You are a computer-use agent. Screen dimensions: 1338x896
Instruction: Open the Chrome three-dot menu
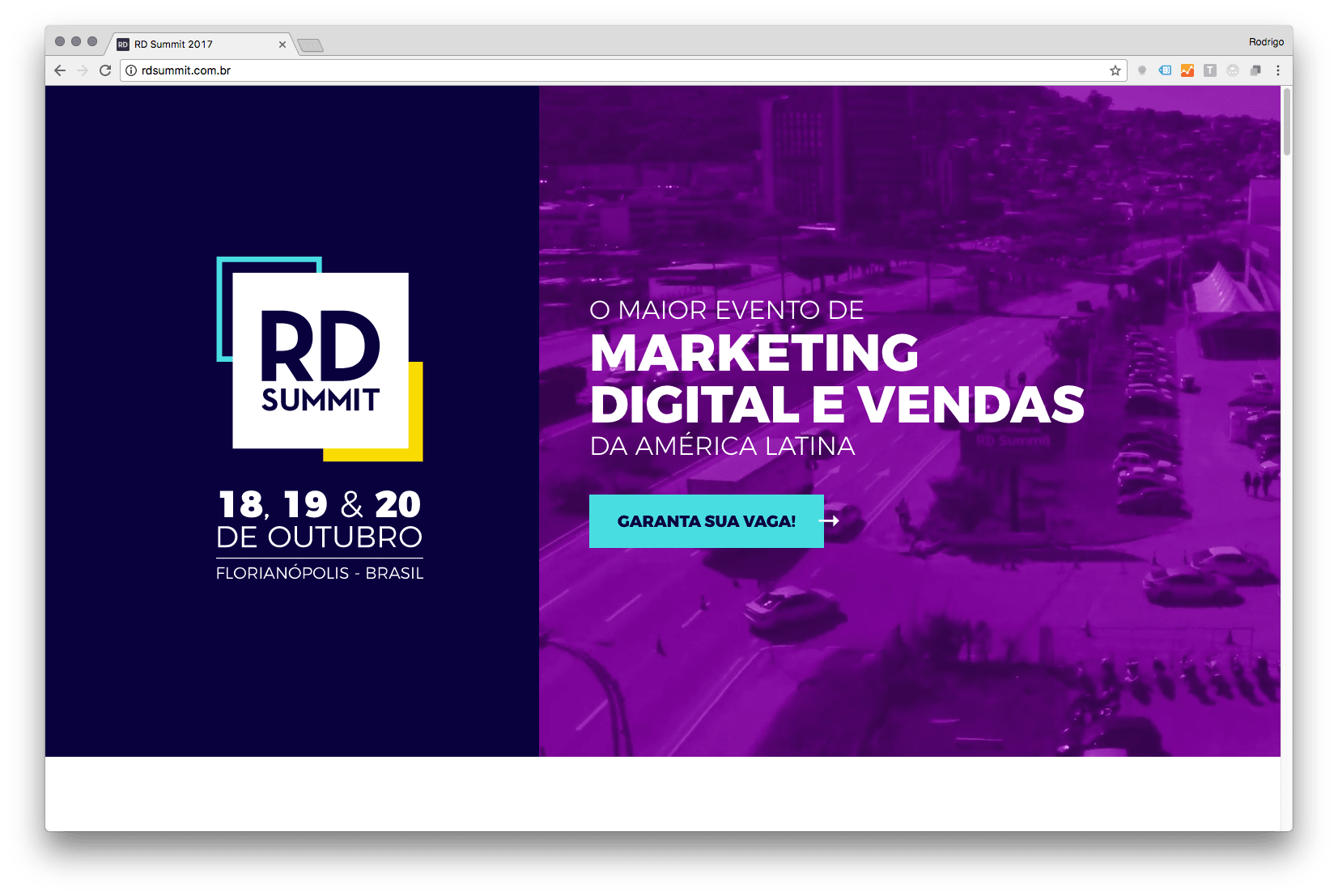(1278, 70)
